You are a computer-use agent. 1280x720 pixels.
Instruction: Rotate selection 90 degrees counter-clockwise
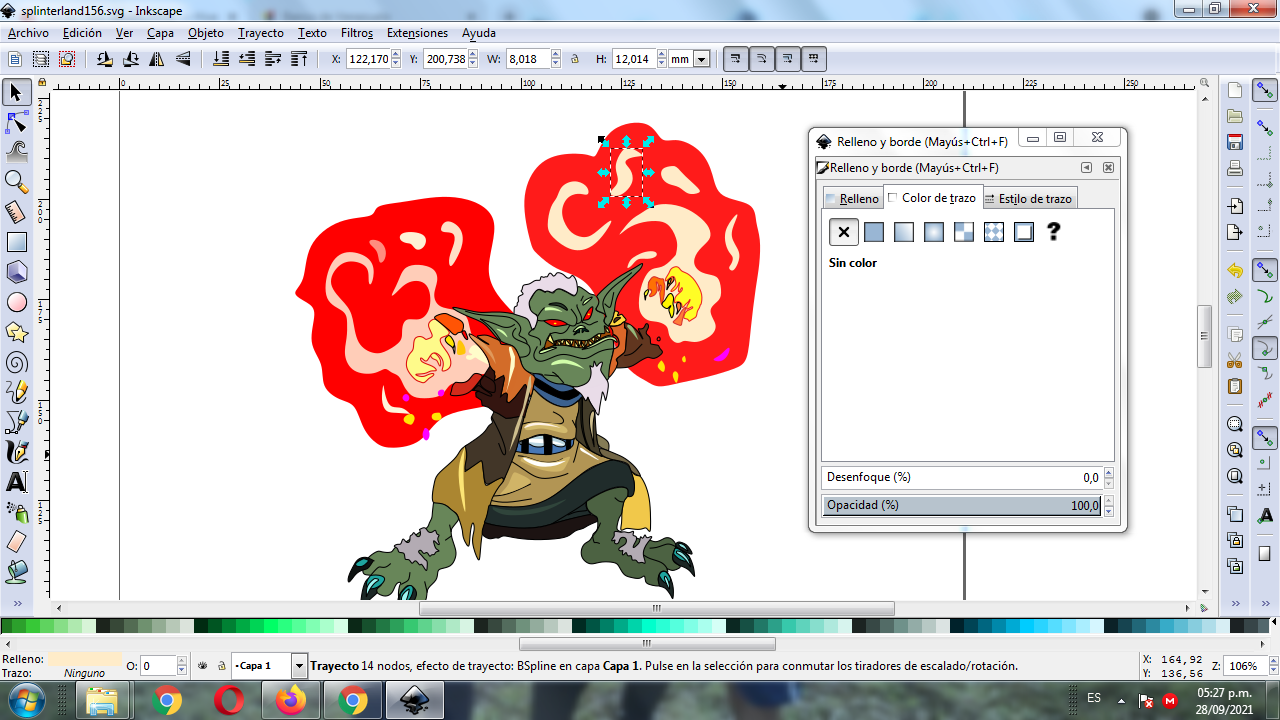pos(104,59)
